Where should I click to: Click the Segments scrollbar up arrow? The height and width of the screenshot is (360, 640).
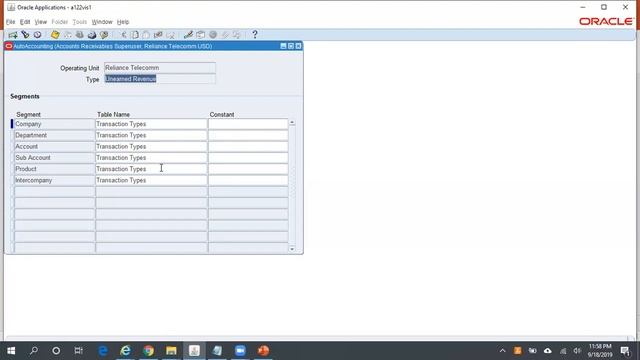[292, 122]
